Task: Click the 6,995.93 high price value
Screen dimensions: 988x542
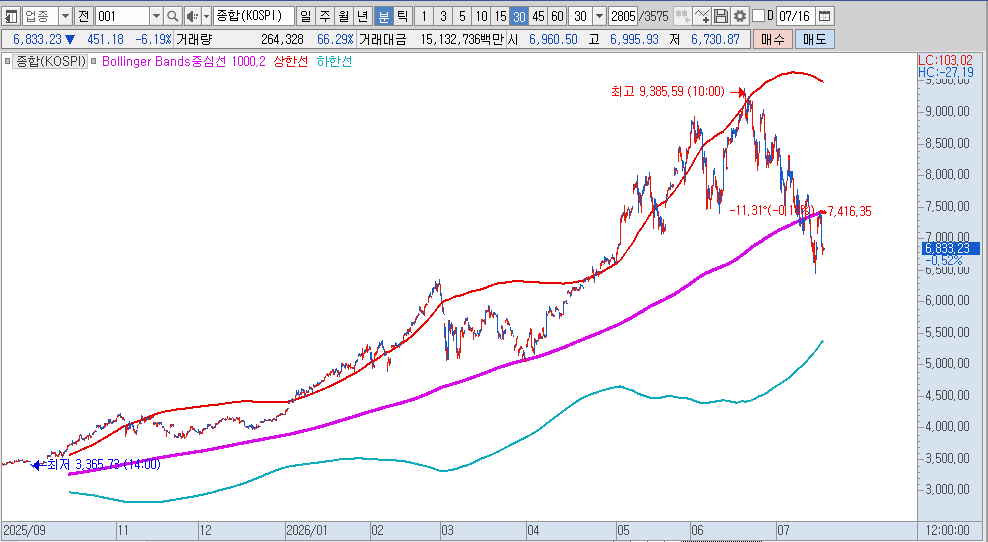Action: [634, 39]
